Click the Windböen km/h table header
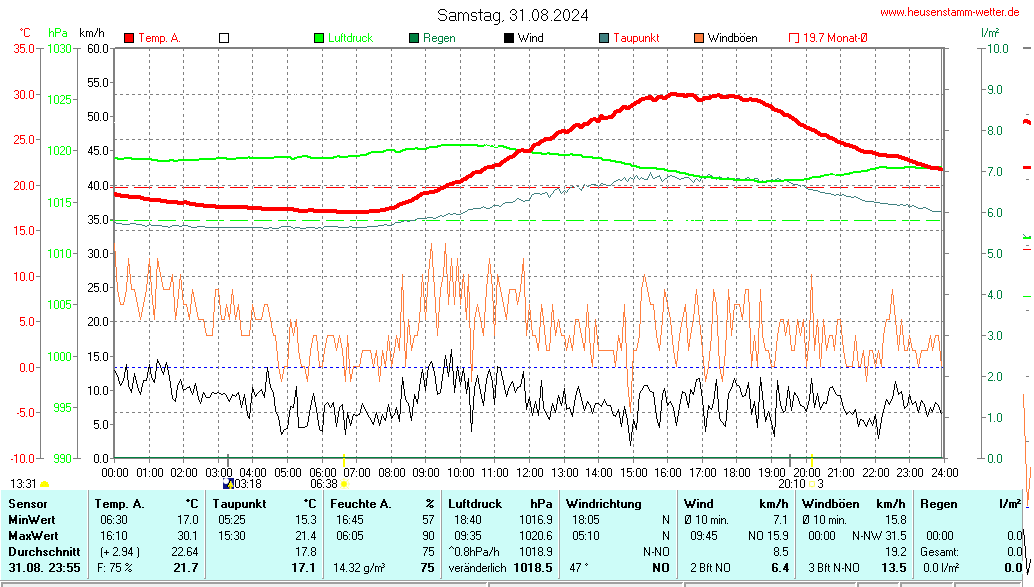 coord(854,503)
